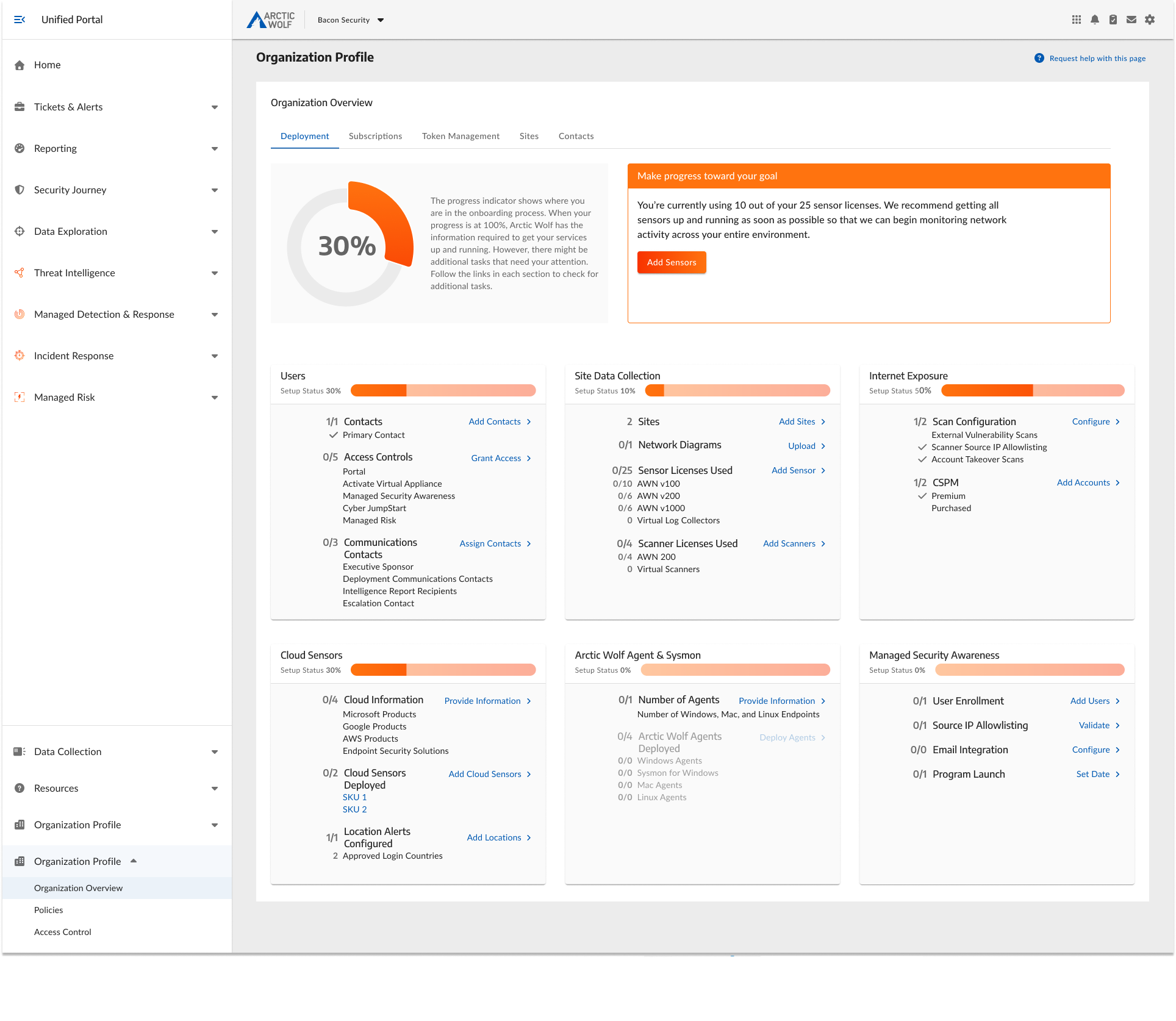
Task: Click the Data Collection icon
Action: (x=20, y=751)
